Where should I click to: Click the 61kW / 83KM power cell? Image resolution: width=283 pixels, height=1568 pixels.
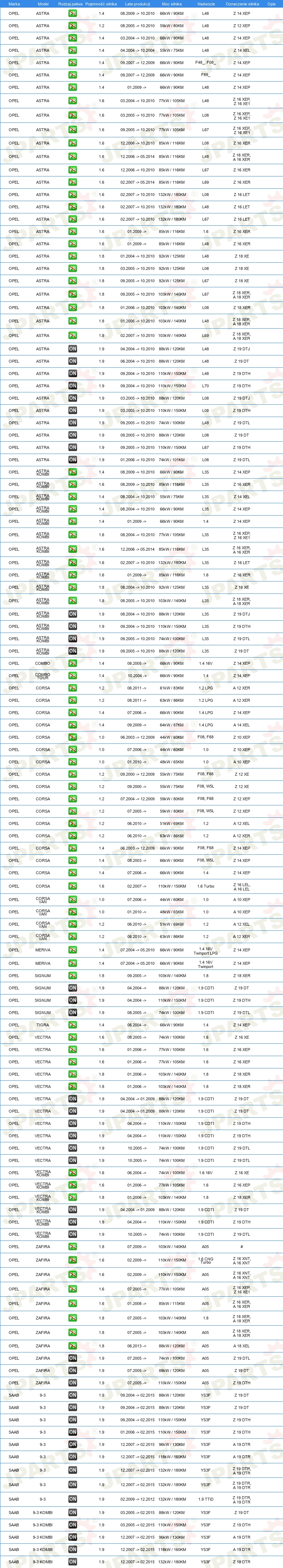click(x=172, y=688)
